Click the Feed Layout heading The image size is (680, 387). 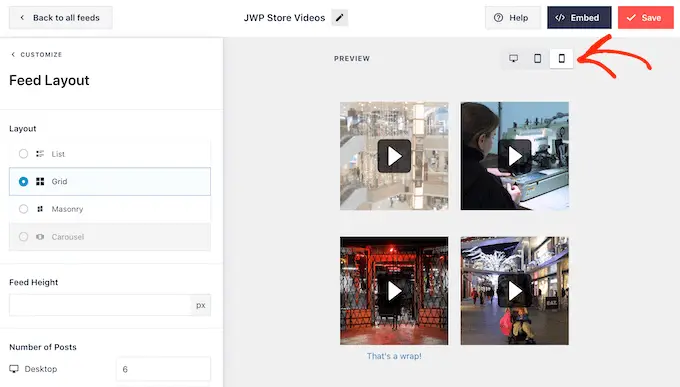tap(49, 80)
